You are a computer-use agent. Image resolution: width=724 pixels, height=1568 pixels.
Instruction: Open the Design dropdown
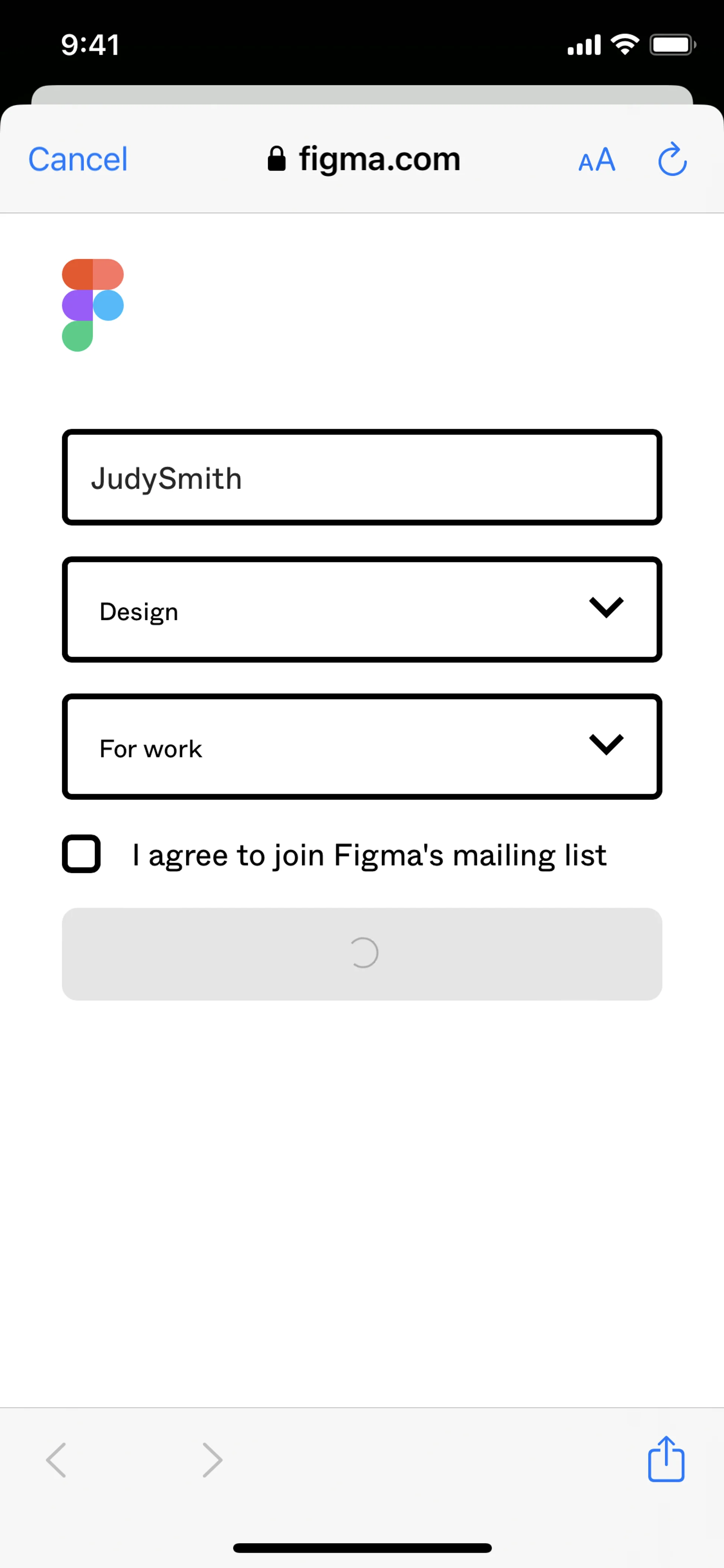[x=361, y=609]
